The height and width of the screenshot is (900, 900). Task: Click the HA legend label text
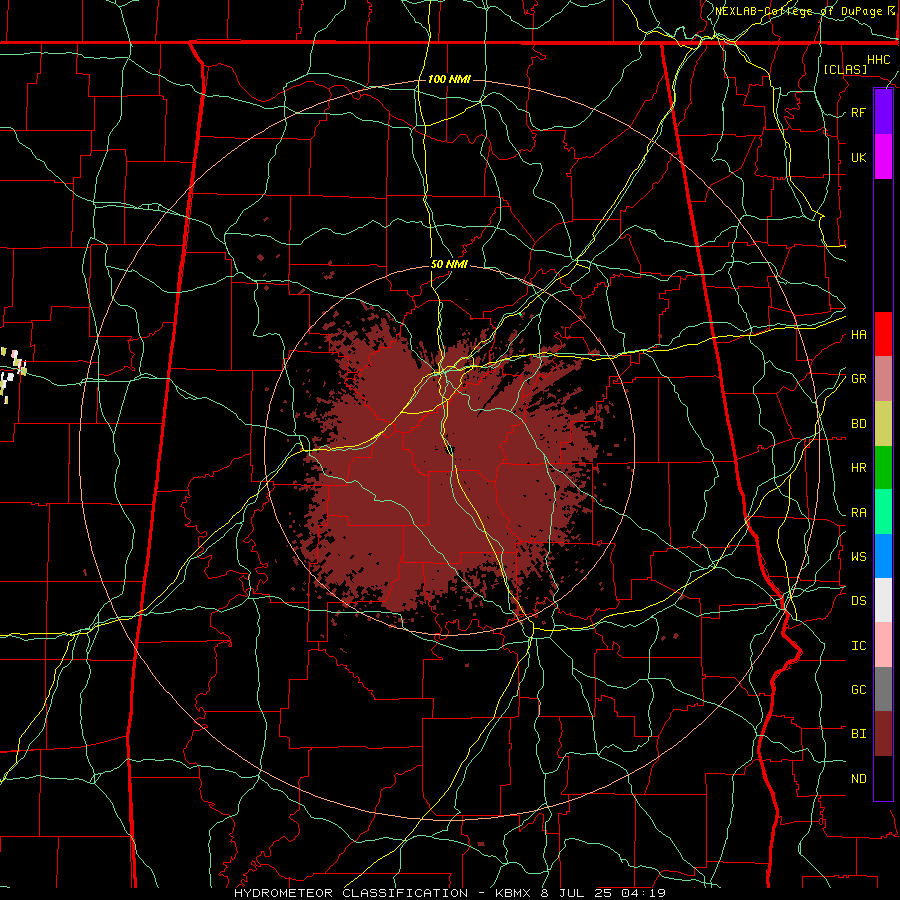pos(858,334)
